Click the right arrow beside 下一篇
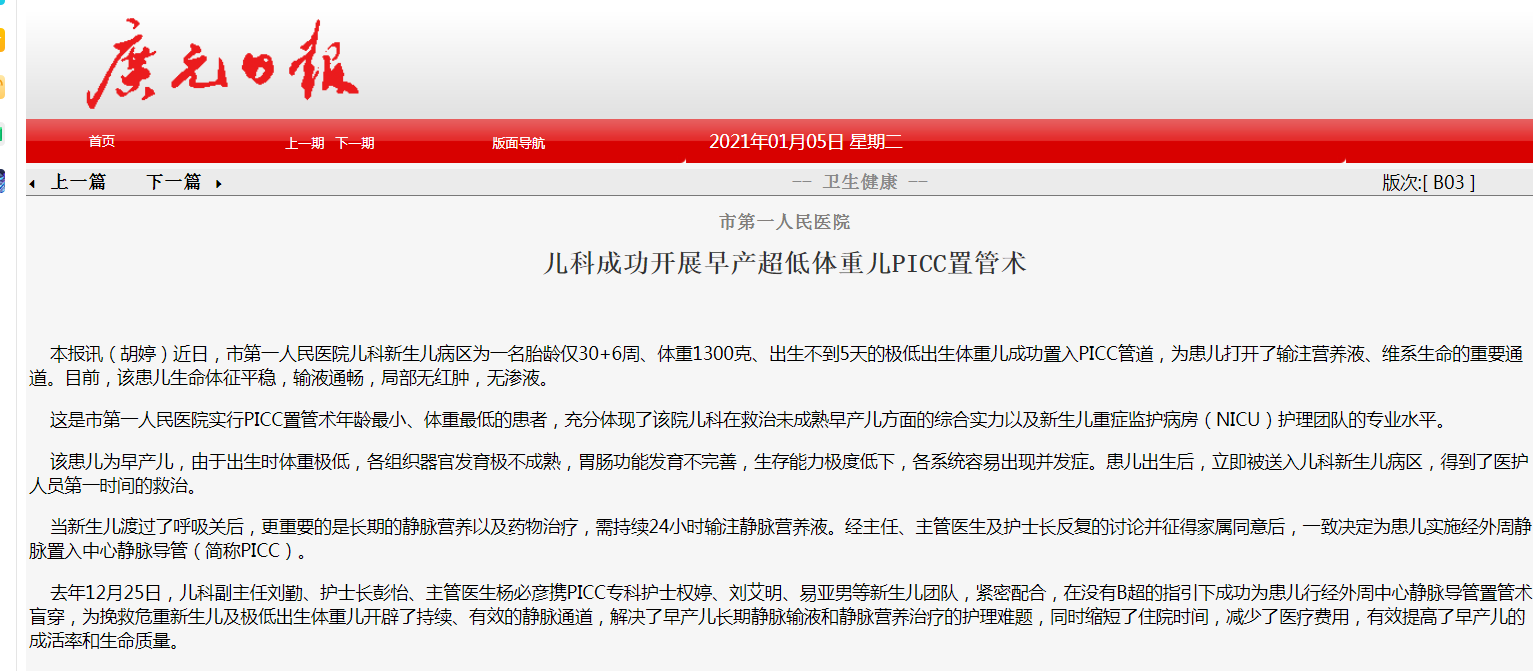 (x=218, y=184)
